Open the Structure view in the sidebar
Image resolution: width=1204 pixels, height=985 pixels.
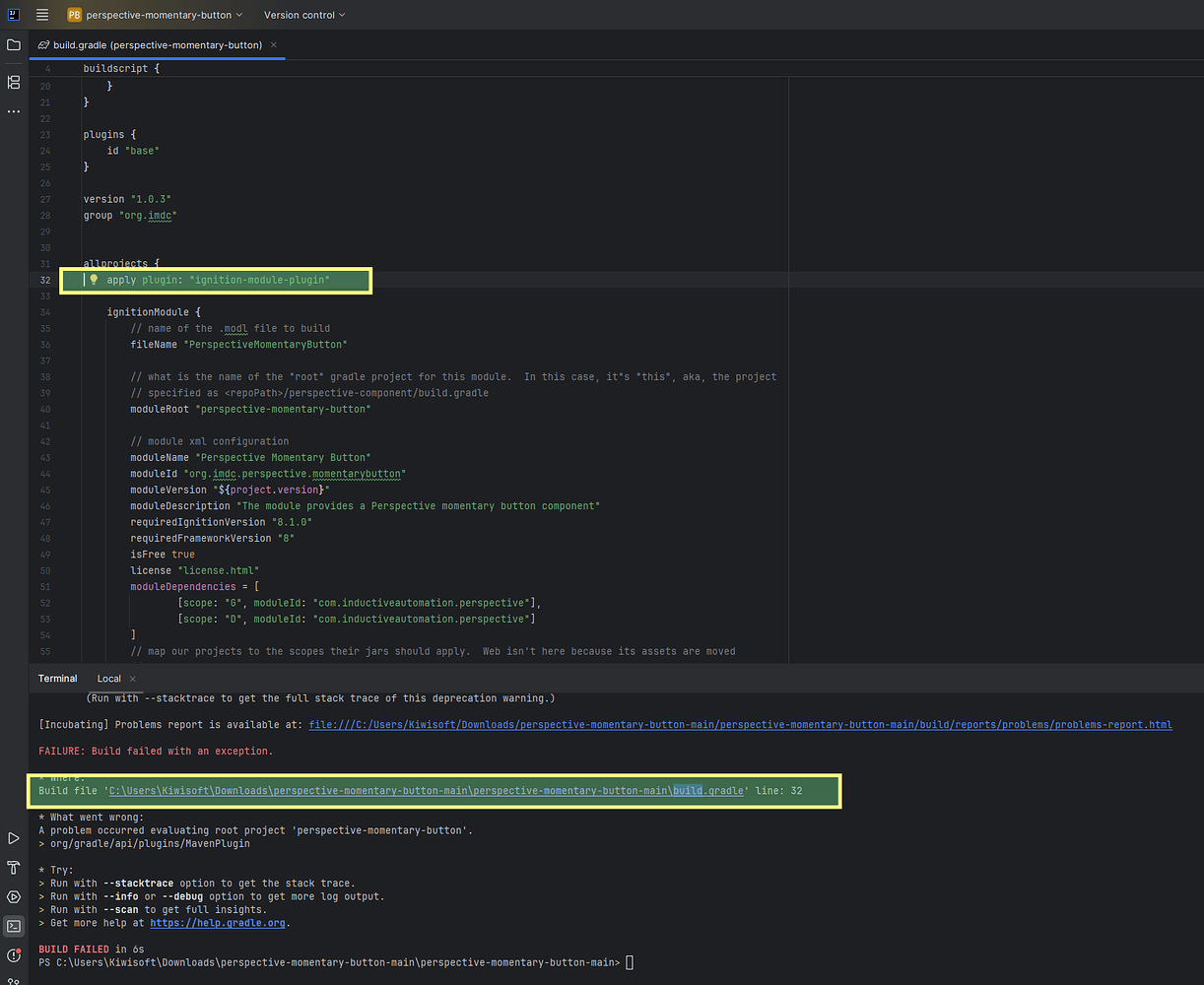pos(13,83)
